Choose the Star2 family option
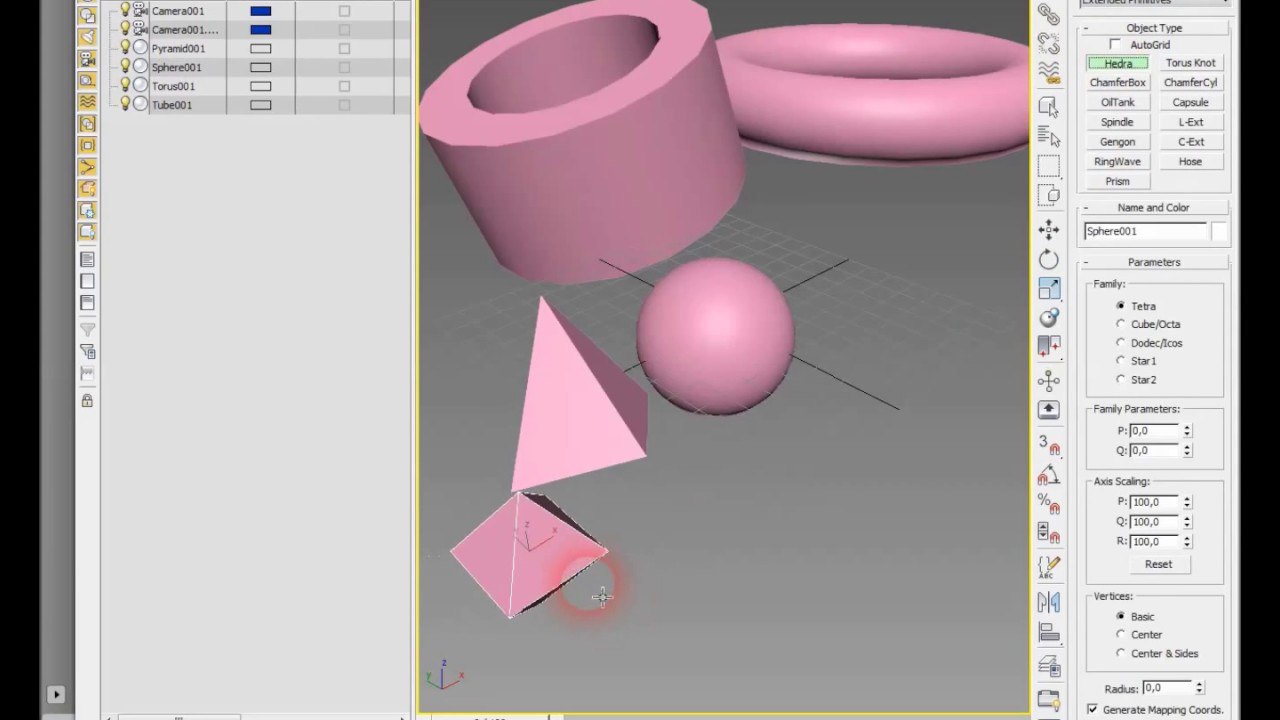The height and width of the screenshot is (720, 1280). pos(1120,379)
